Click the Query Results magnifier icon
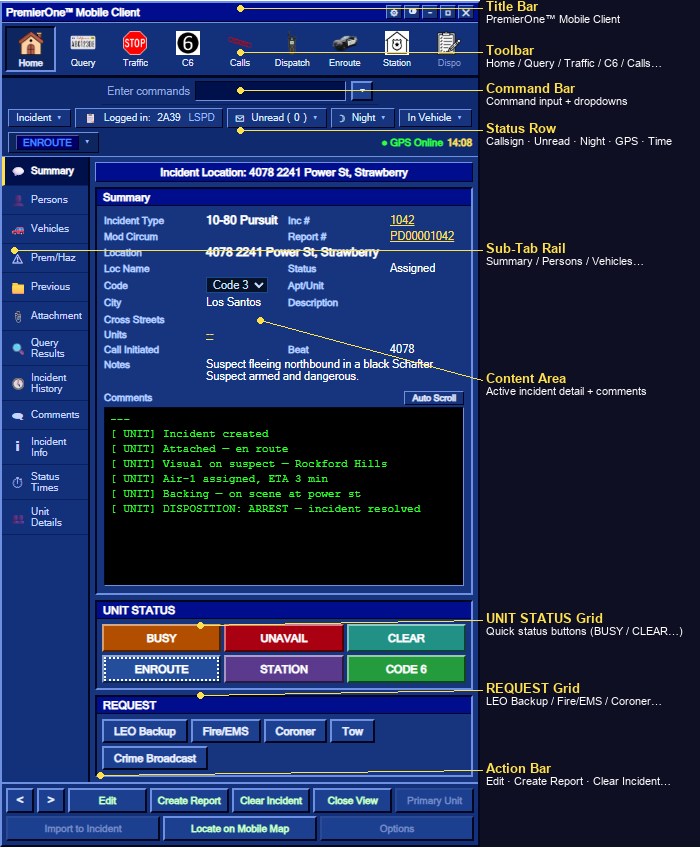The width and height of the screenshot is (700, 847). point(18,349)
